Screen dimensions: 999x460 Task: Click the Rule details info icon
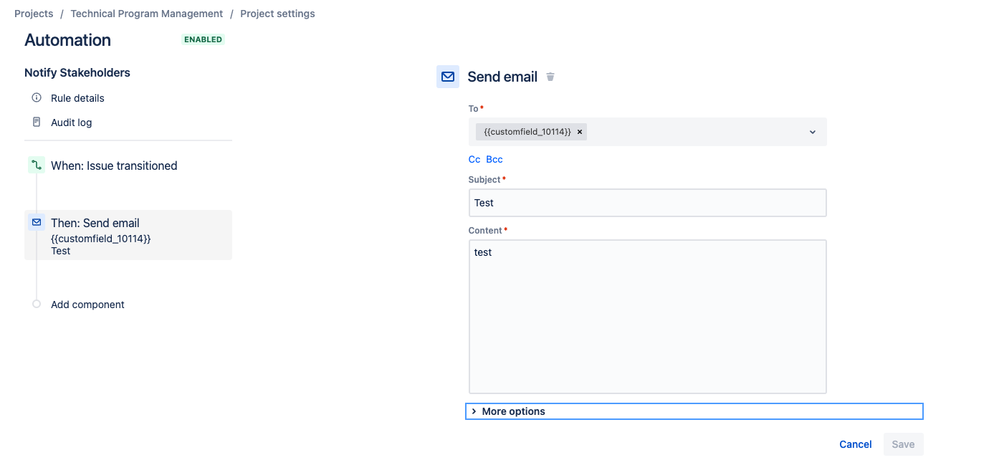36,98
